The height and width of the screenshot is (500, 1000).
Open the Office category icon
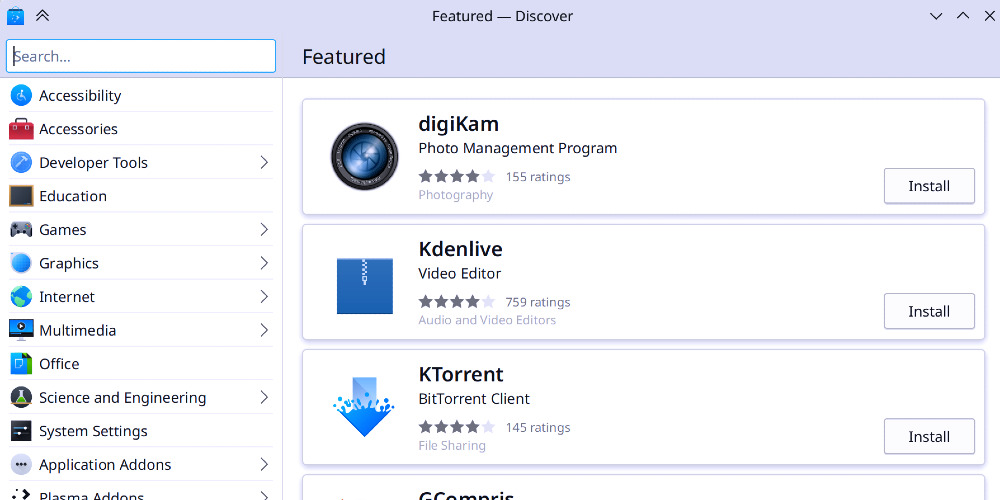click(x=21, y=364)
